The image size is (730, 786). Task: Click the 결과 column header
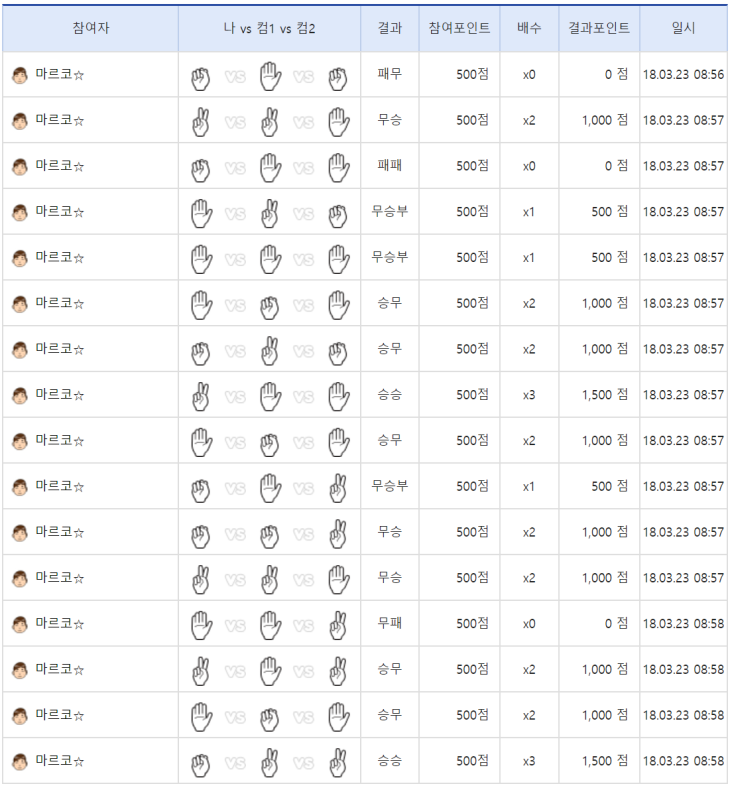[389, 29]
